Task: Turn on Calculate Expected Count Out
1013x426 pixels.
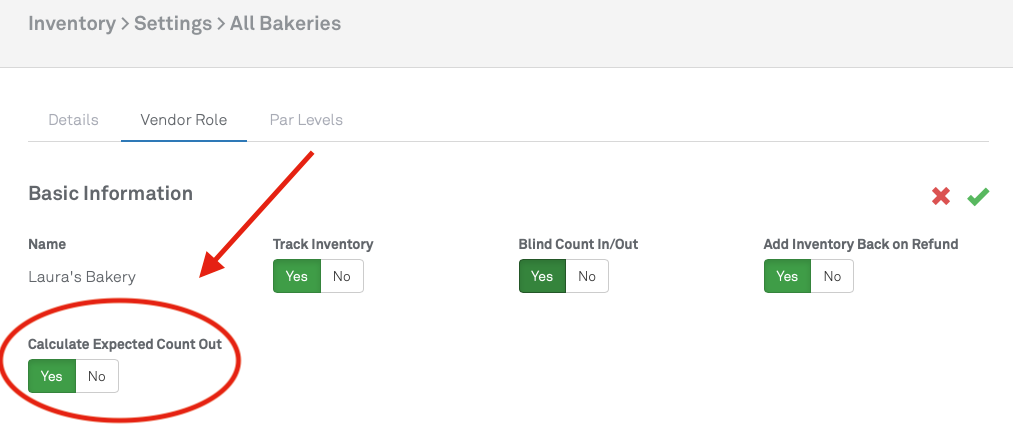Action: point(52,376)
